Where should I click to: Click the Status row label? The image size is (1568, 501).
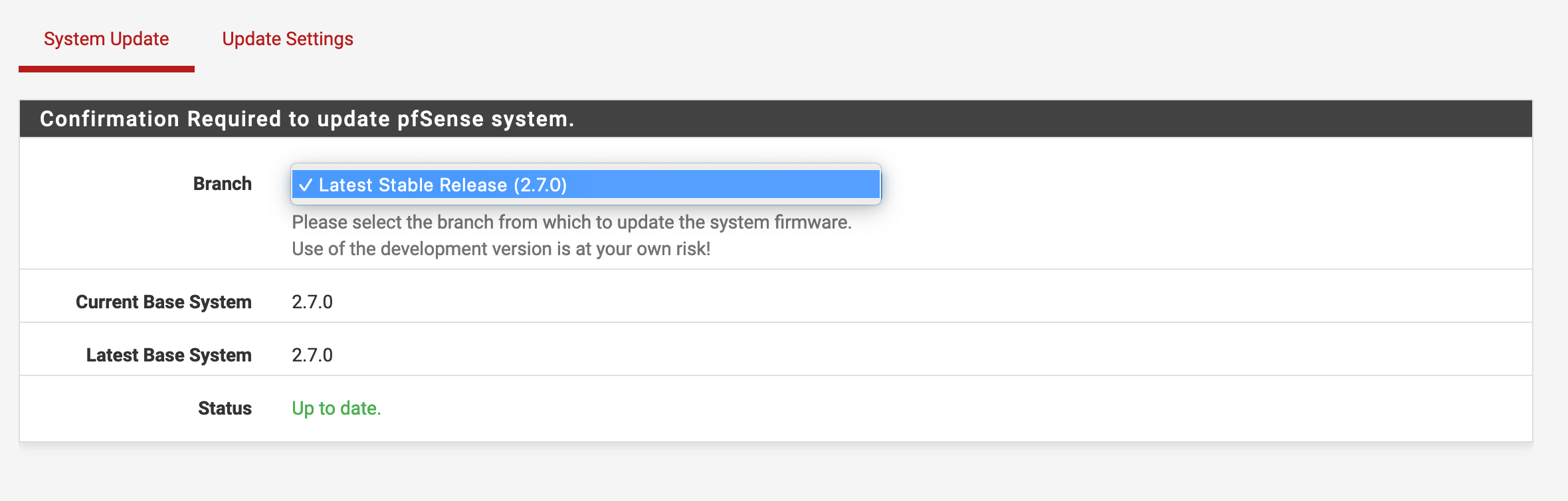click(225, 408)
